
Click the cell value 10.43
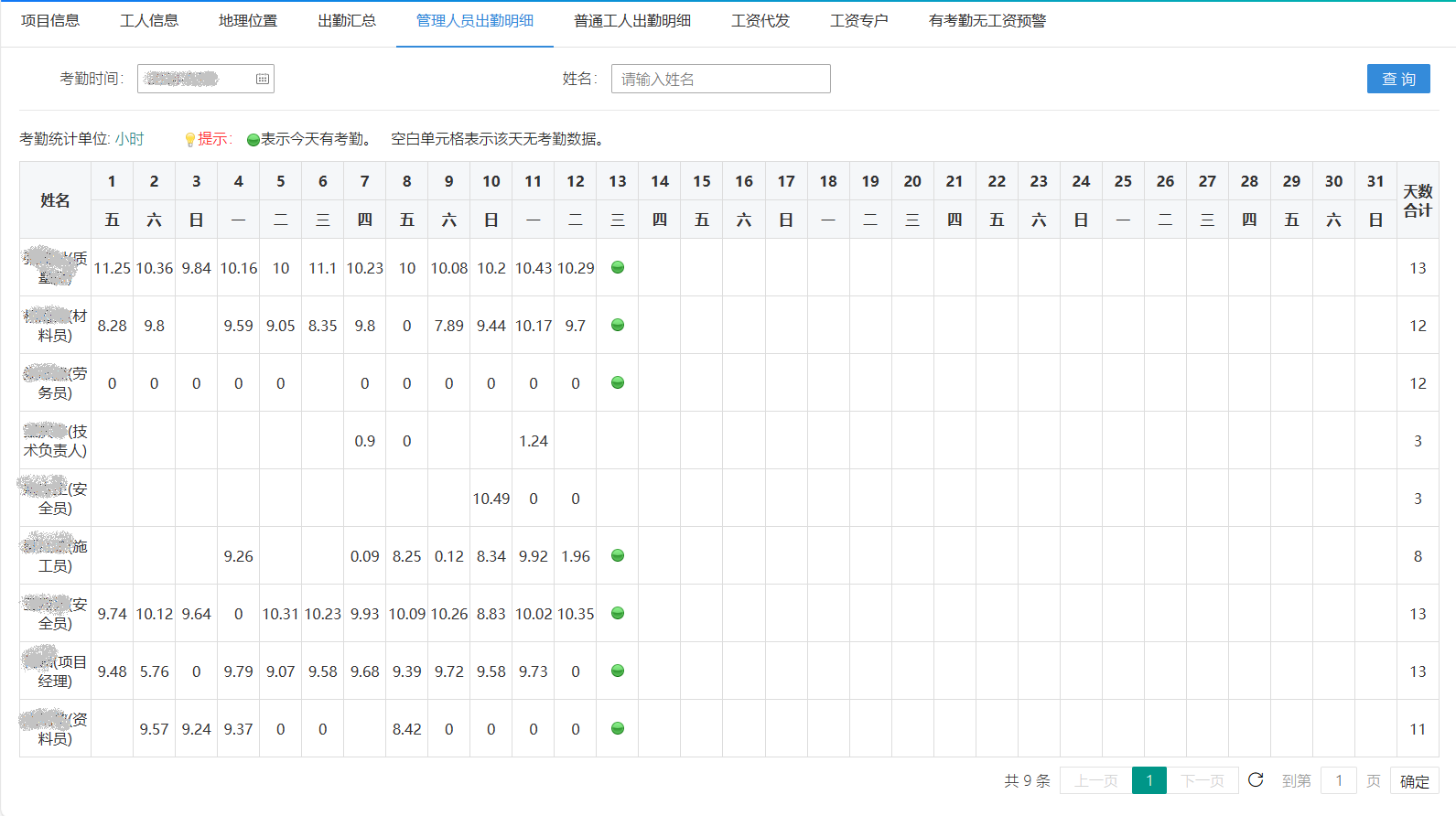point(534,268)
